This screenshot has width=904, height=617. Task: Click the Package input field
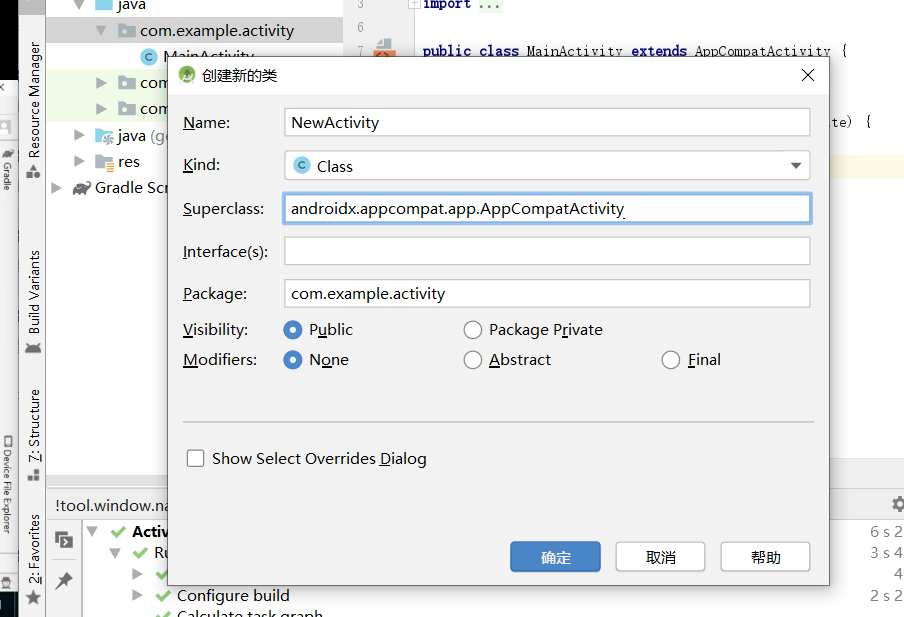547,294
